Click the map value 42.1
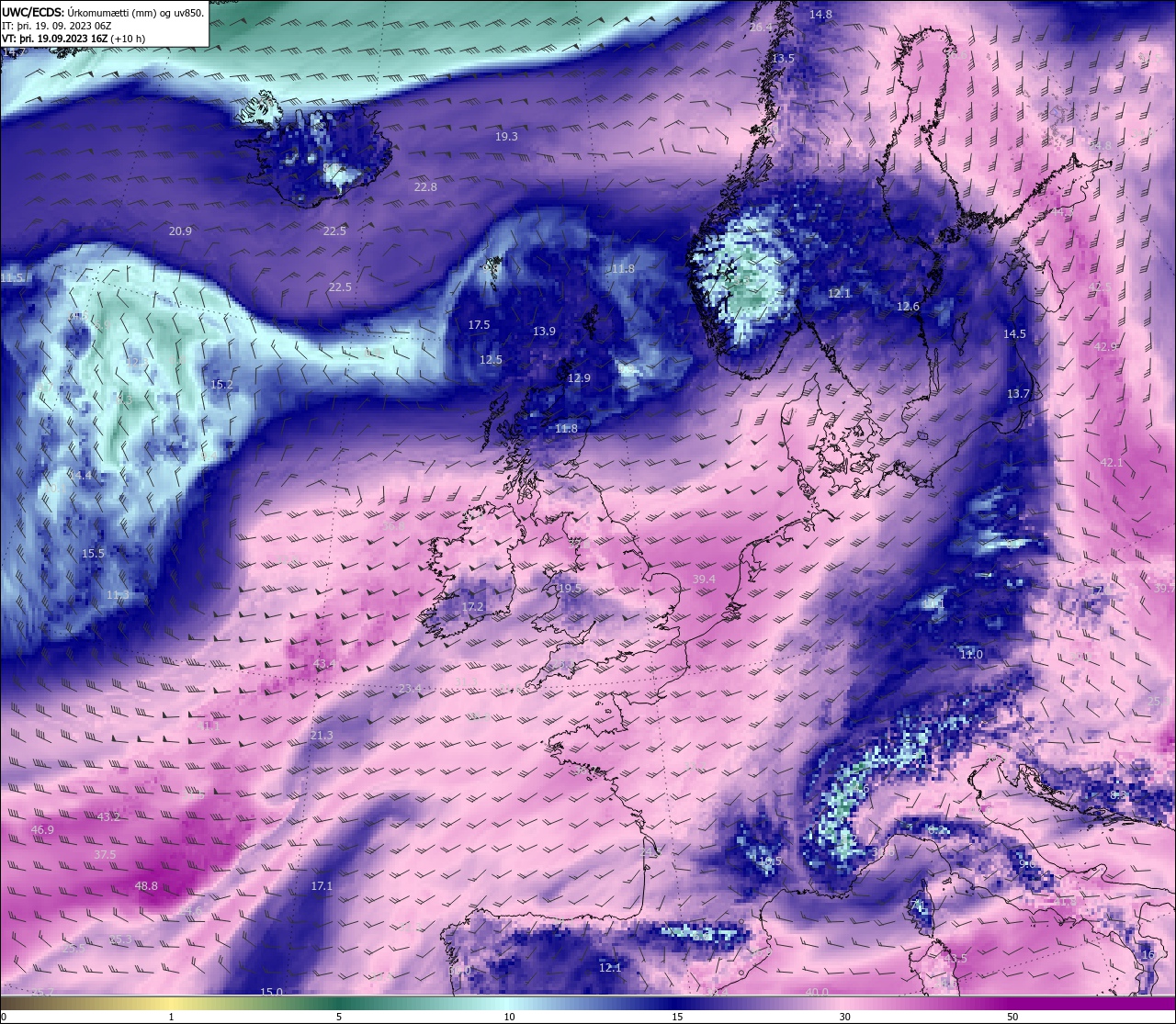Screen dimensions: 1176x1024 1112,463
